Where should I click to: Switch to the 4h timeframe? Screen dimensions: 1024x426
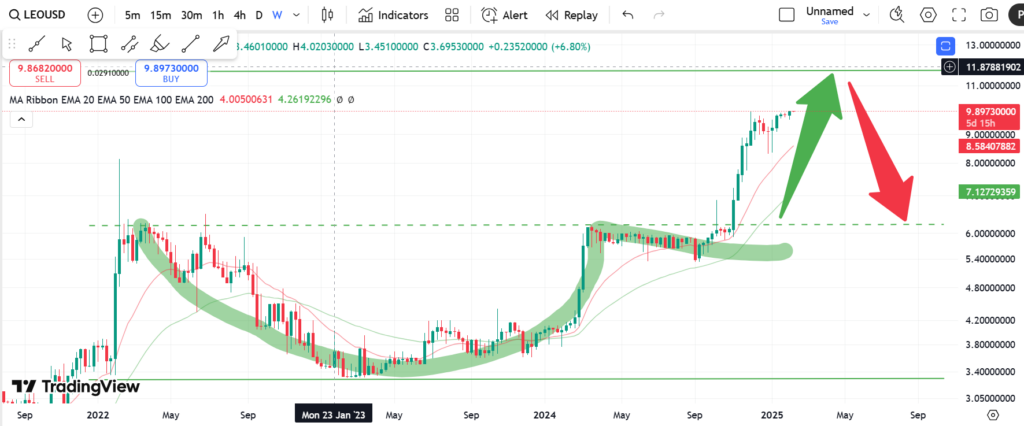(x=239, y=15)
